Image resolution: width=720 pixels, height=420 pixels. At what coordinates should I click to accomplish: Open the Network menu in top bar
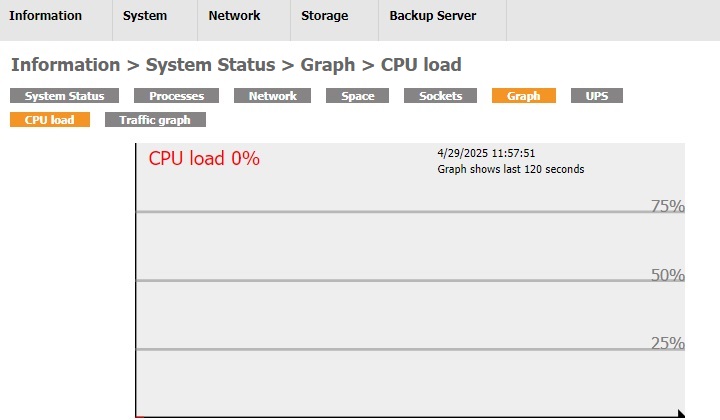(x=234, y=16)
